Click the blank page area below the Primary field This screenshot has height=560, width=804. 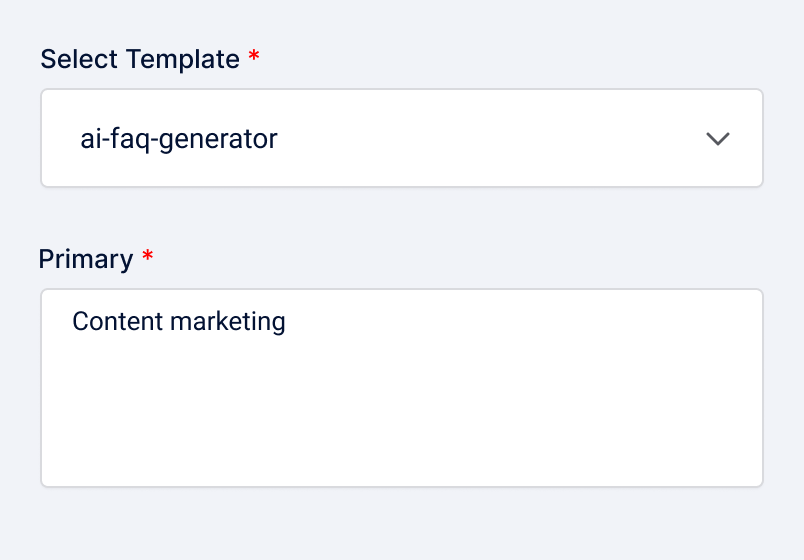click(401, 525)
